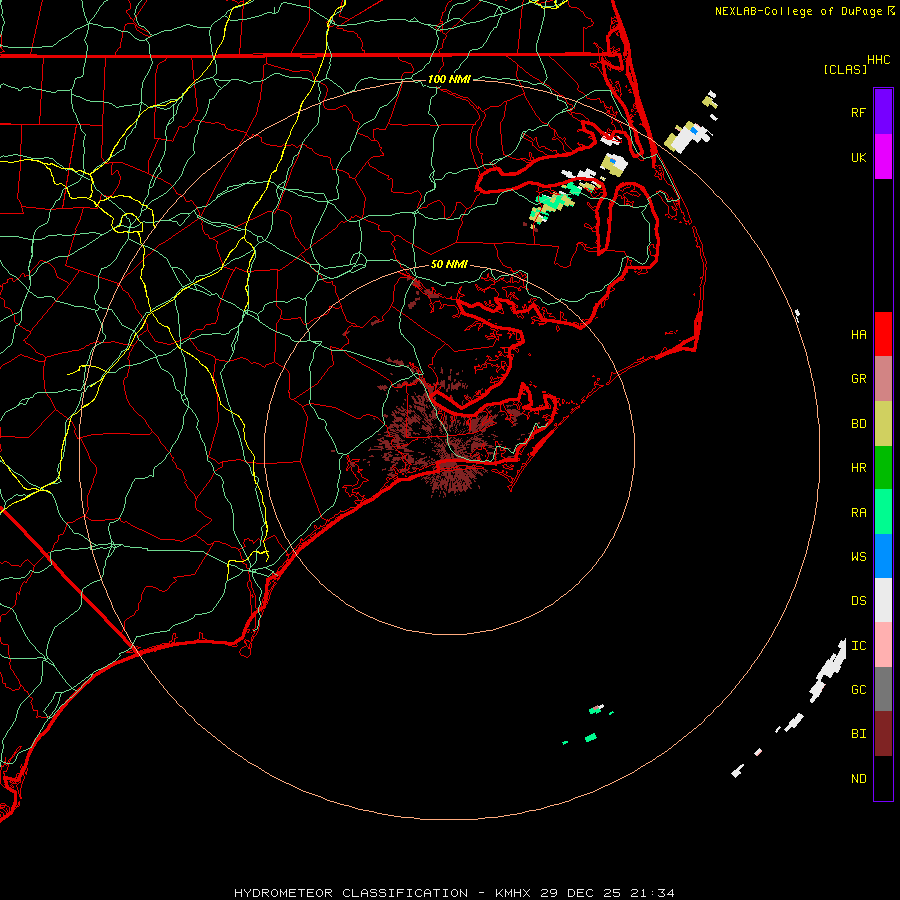Pick the HR green legend swatch

click(883, 468)
